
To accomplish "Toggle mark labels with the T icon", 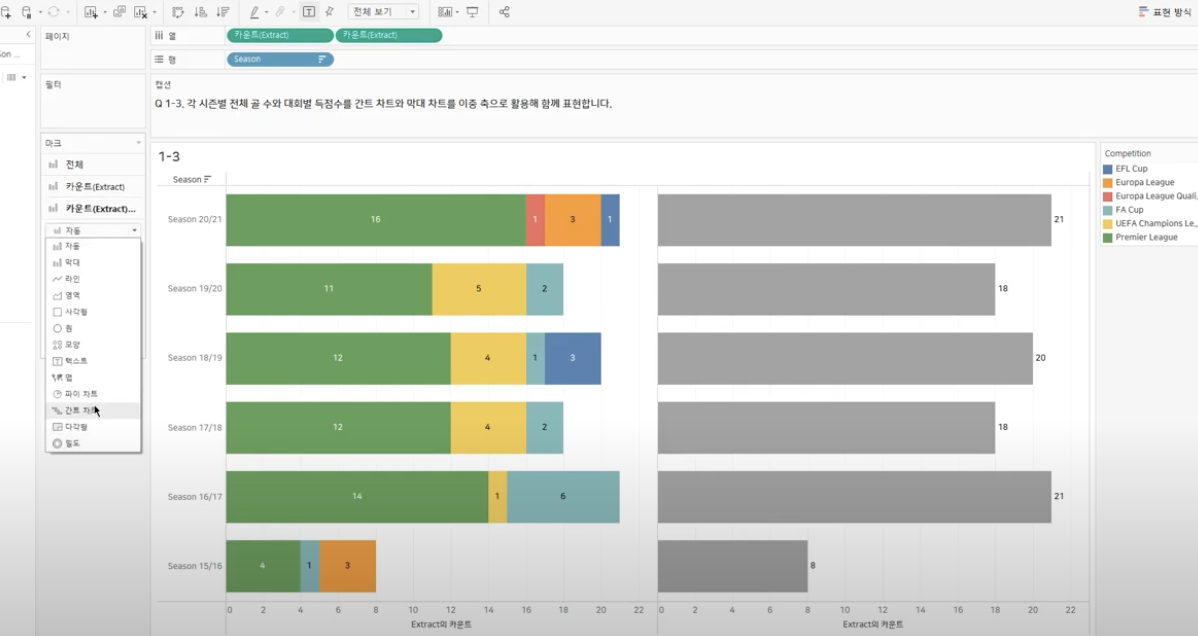I will [x=308, y=12].
